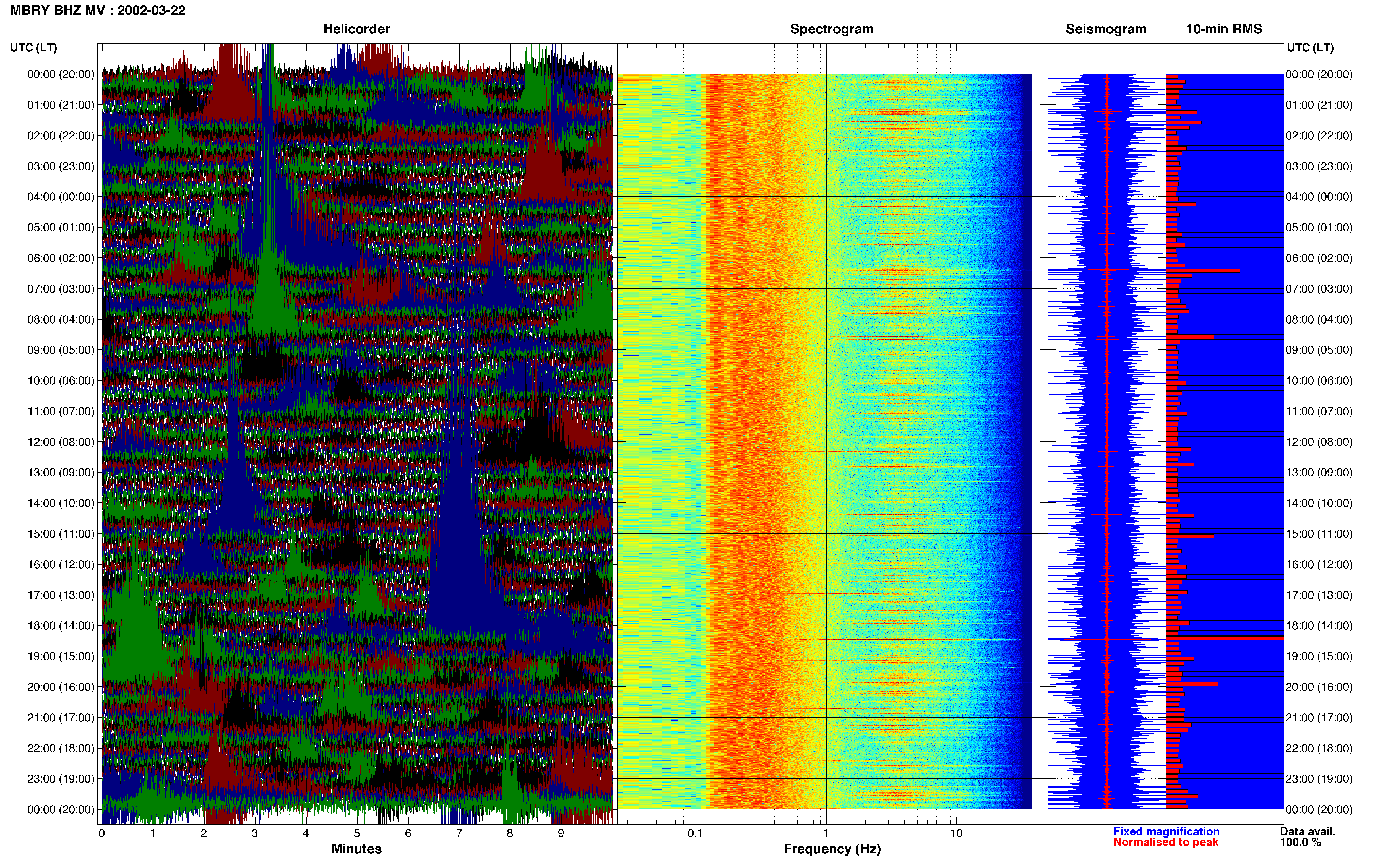Click the 'Helicorder' panel heading
The width and height of the screenshot is (1388, 868).
pos(356,29)
